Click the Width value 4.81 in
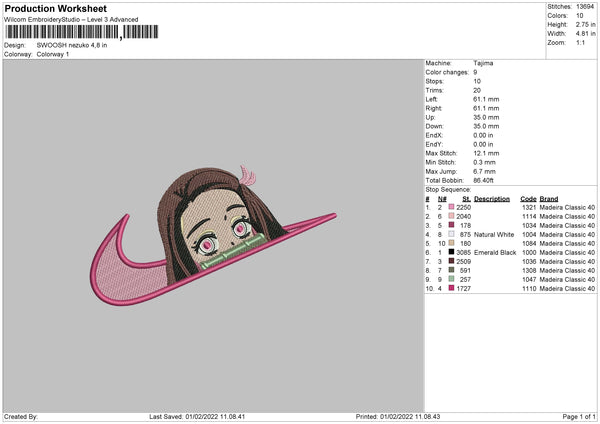600x424 pixels. click(x=586, y=34)
